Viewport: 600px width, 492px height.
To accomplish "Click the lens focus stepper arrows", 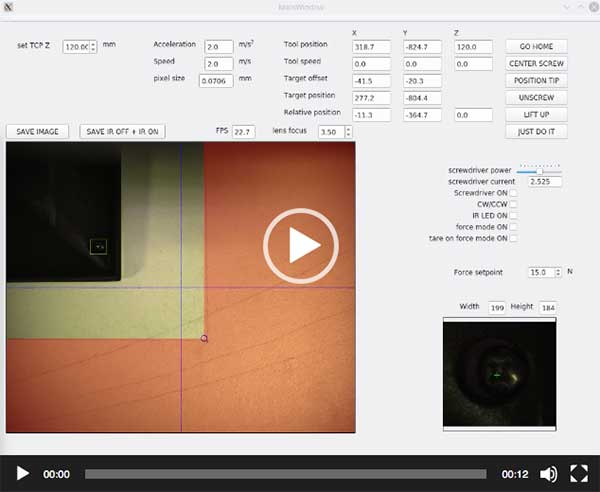I will (348, 132).
